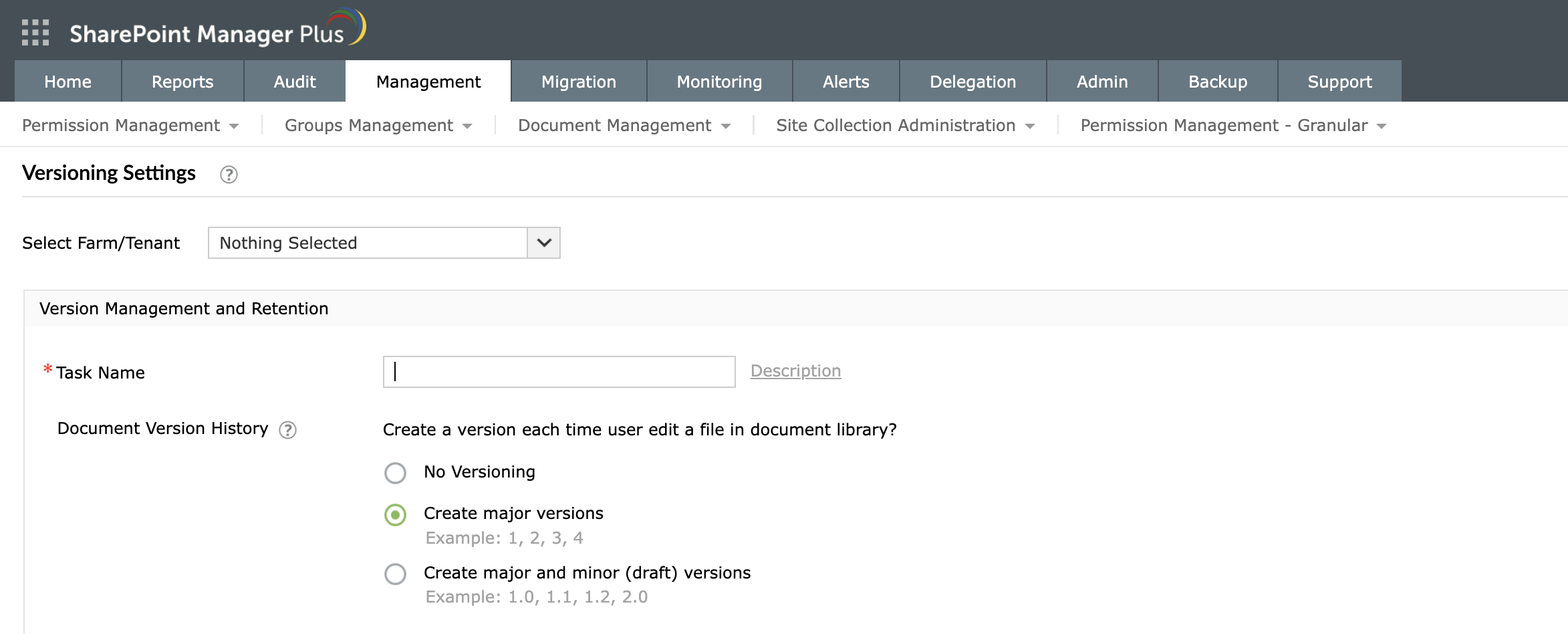Open the Backup tab
Image resolution: width=1568 pixels, height=634 pixels.
(x=1218, y=82)
